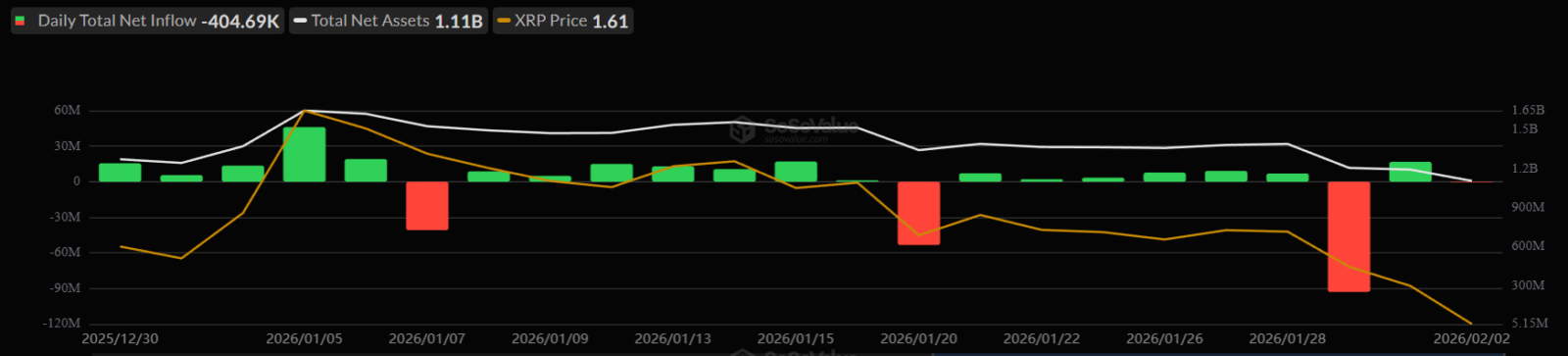The image size is (1568, 356).
Task: Click the red/green inflow legend icon
Action: [x=21, y=21]
